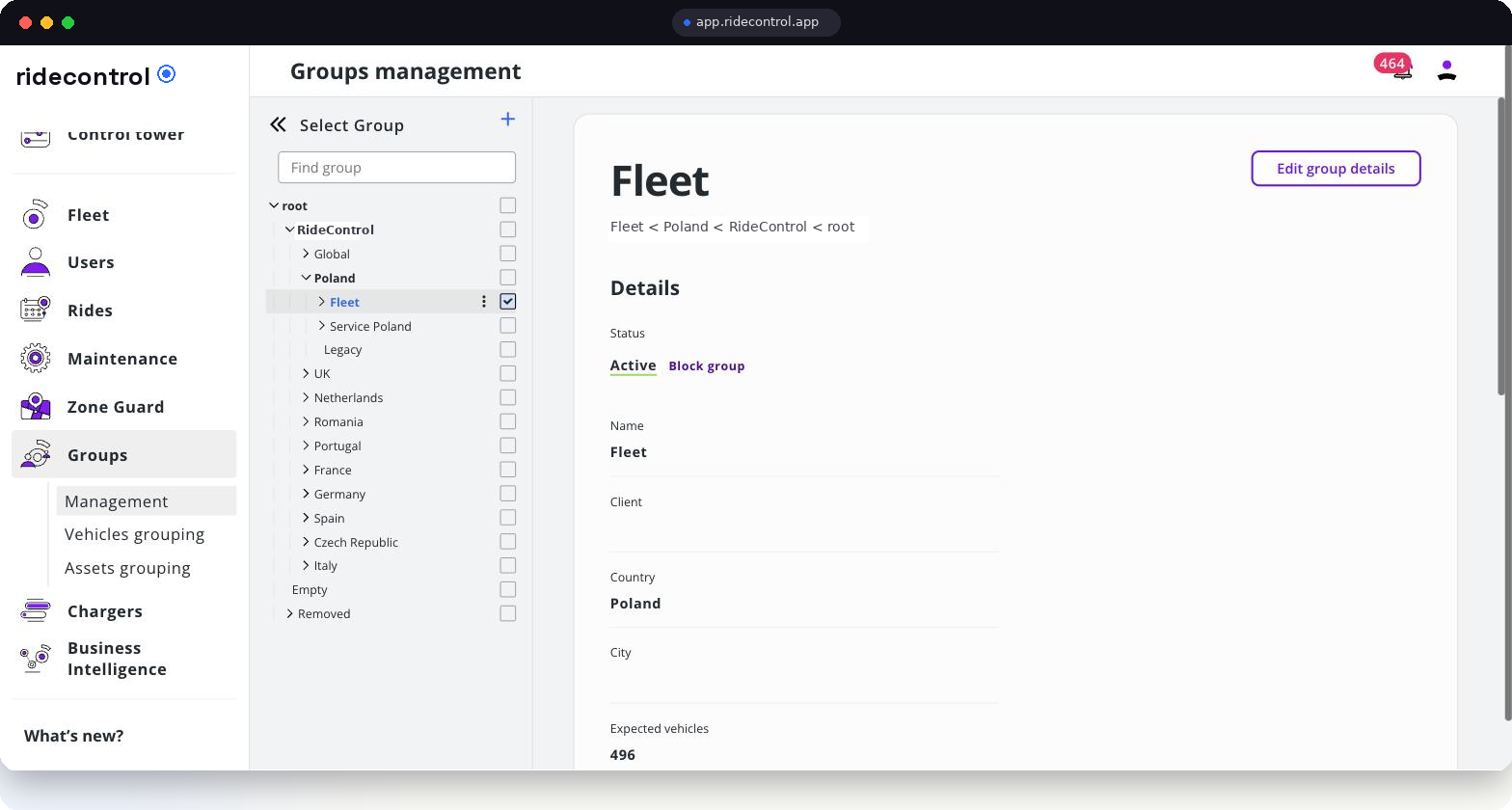Open the Chargers icon
The width and height of the screenshot is (1512, 810).
pos(35,610)
